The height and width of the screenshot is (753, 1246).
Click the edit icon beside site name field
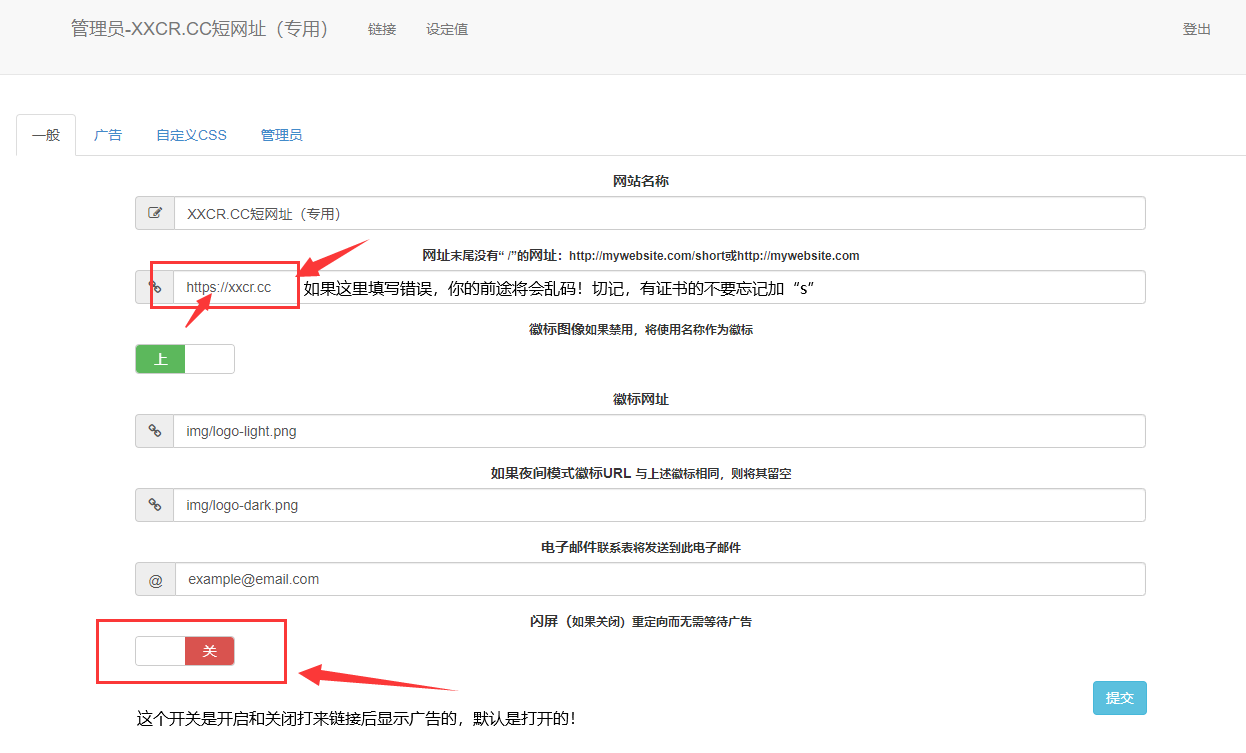(x=155, y=213)
